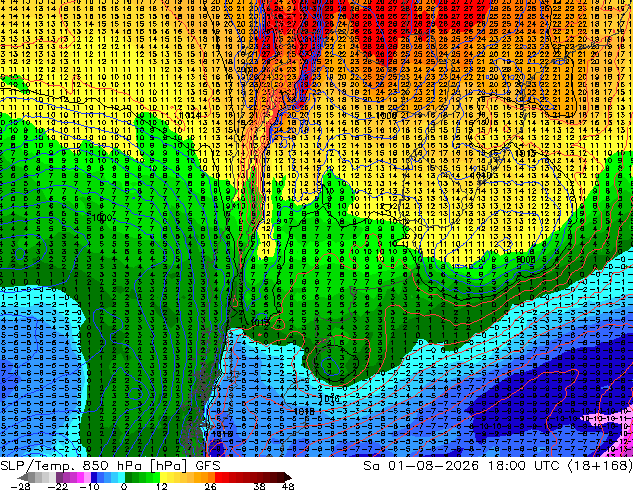634x490 pixels.
Task: Click the '1008' isobar label in orange northern region
Action: coord(386,116)
